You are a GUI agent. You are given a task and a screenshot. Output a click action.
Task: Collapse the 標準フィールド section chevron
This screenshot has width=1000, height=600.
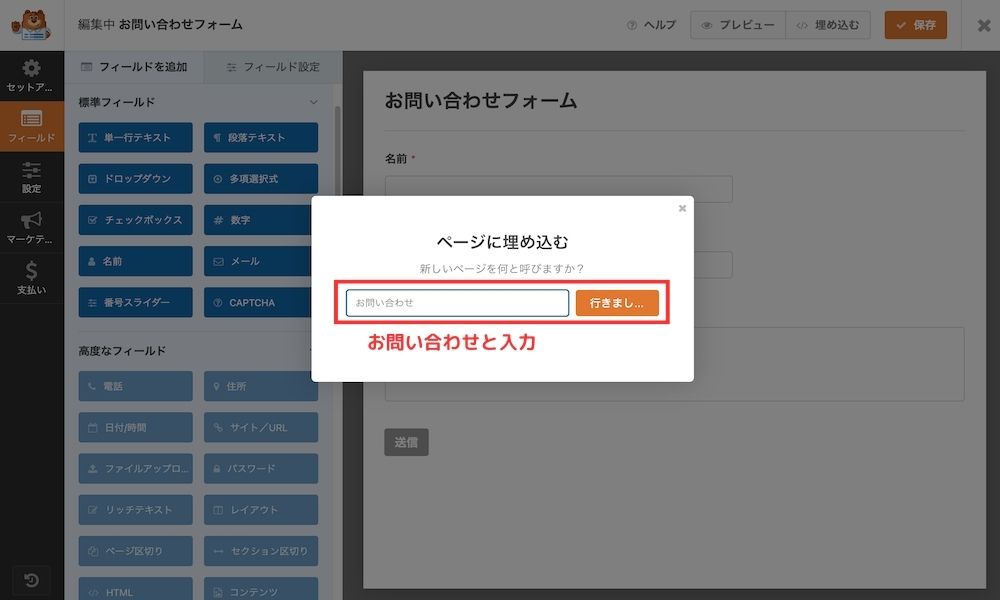coord(313,102)
